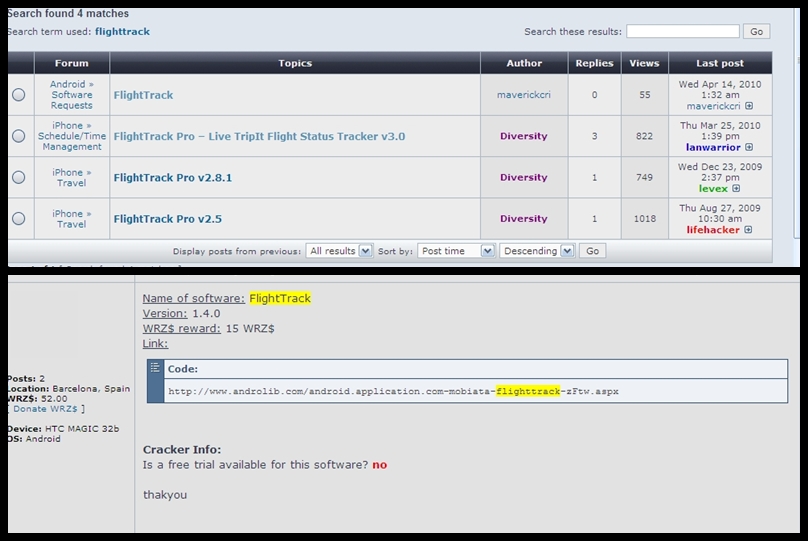The image size is (808, 541).
Task: Click the flighttrack search term link
Action: point(122,31)
